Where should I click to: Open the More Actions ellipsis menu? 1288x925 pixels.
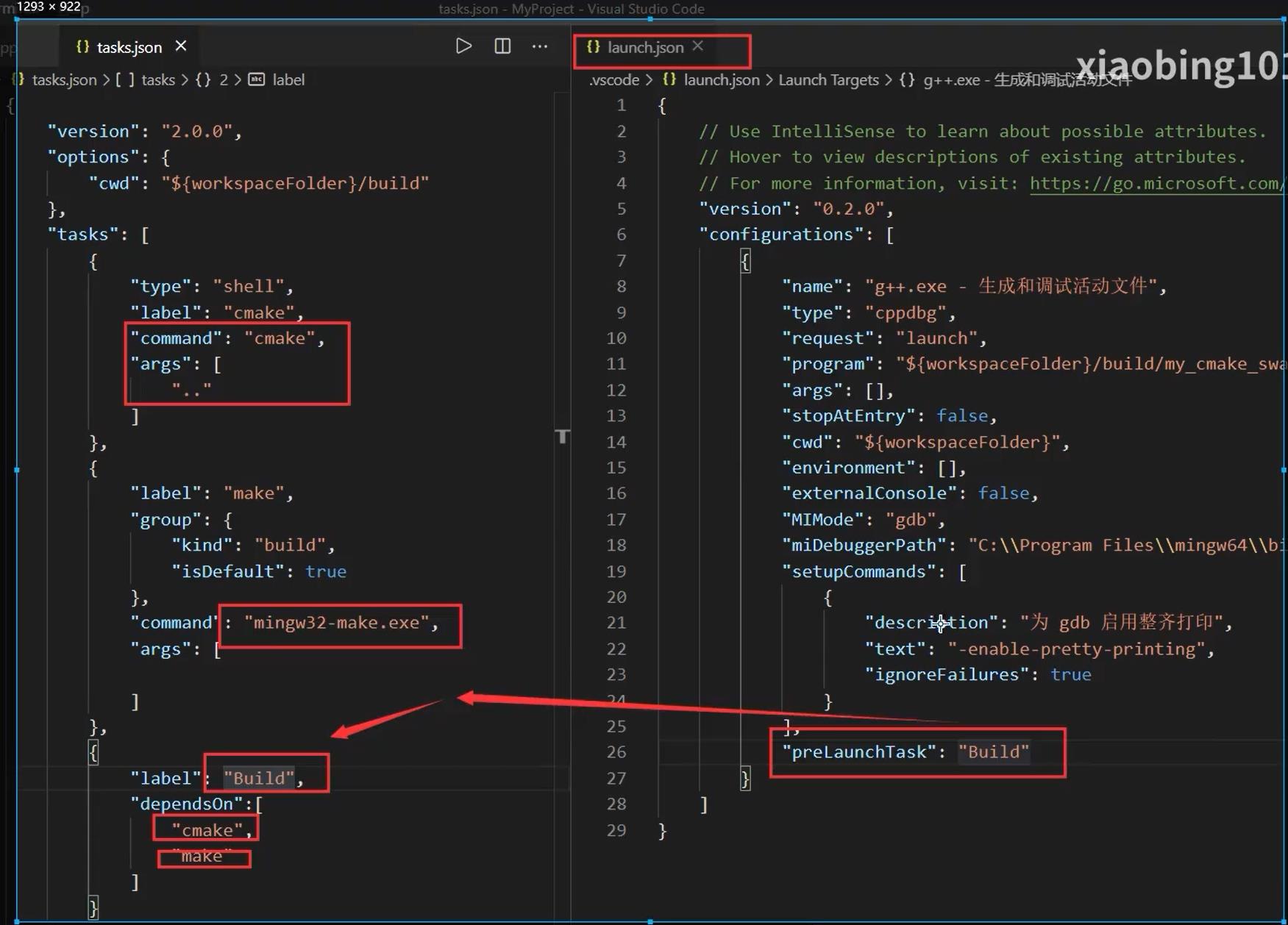click(x=540, y=46)
